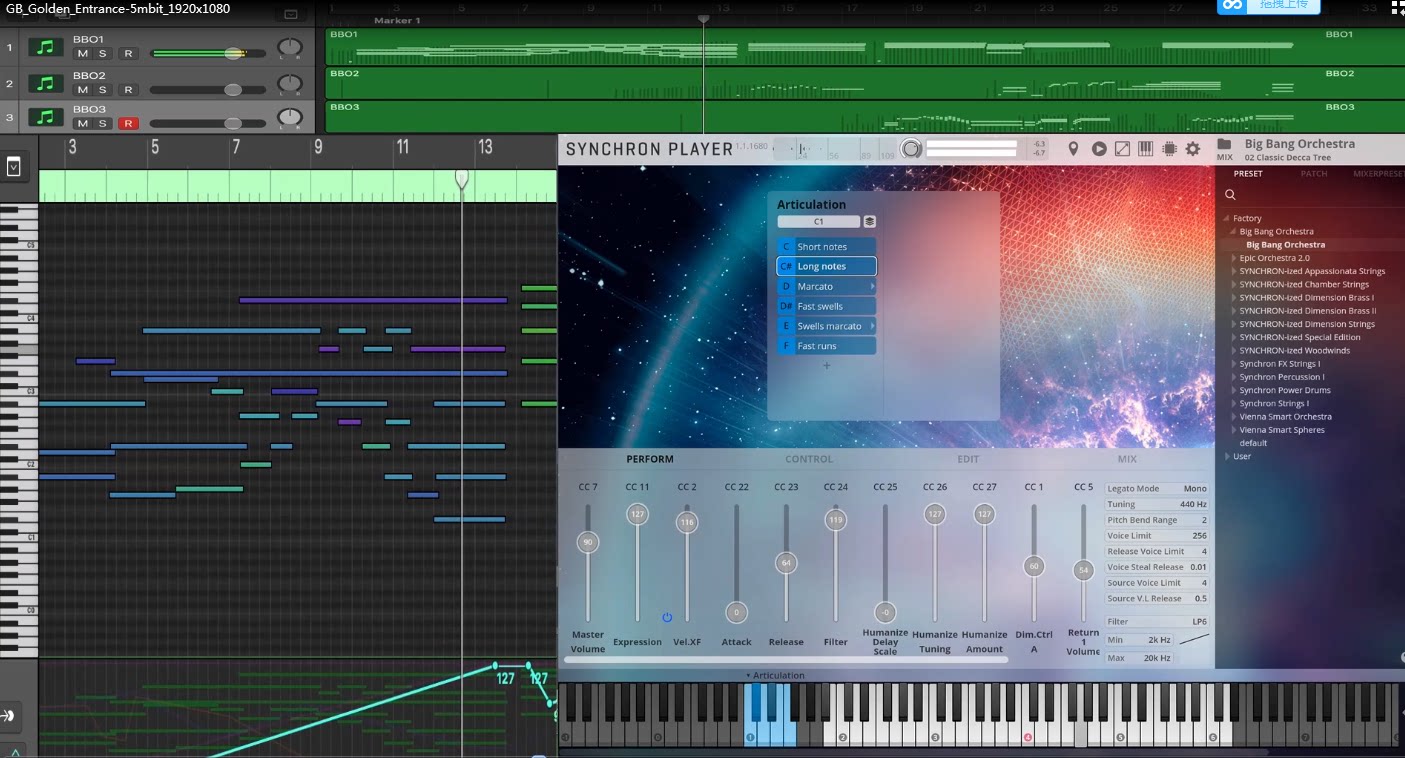Click the resize window icon in Synchron Player
Viewport: 1405px width, 758px height.
coord(1122,149)
